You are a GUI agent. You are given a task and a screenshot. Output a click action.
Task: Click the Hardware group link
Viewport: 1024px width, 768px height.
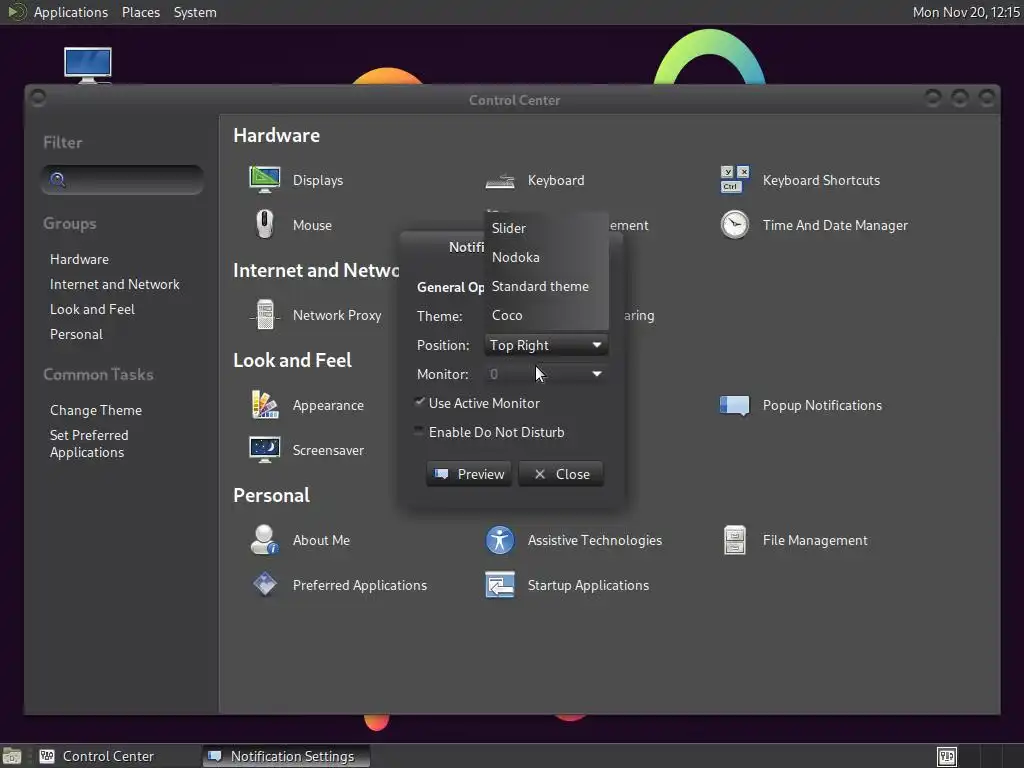coord(80,259)
